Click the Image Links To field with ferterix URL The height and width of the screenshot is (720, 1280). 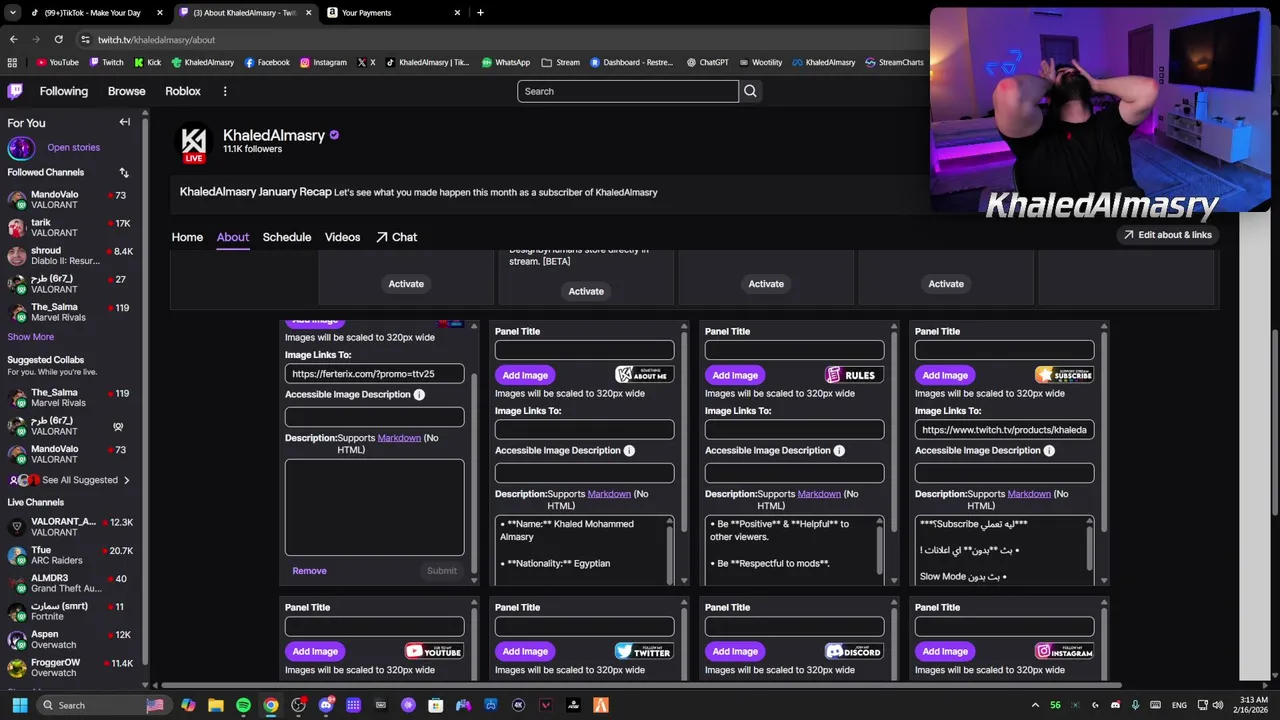pyautogui.click(x=374, y=374)
